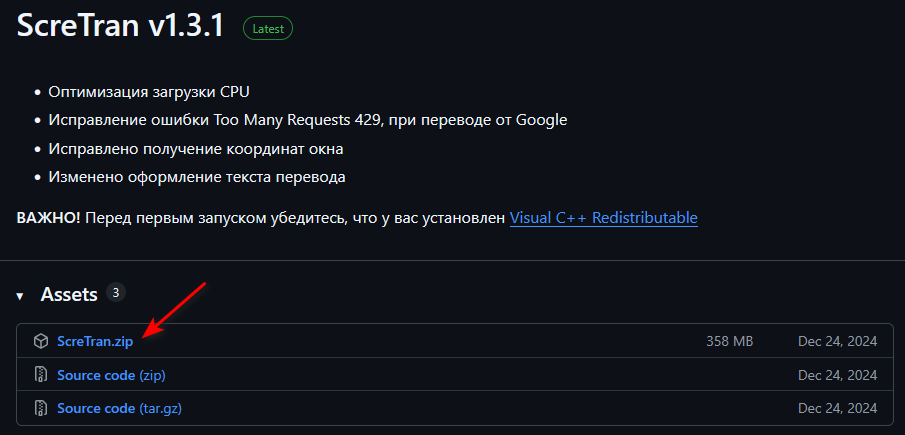Click the ScreTran v1.3.1 release title

point(123,27)
